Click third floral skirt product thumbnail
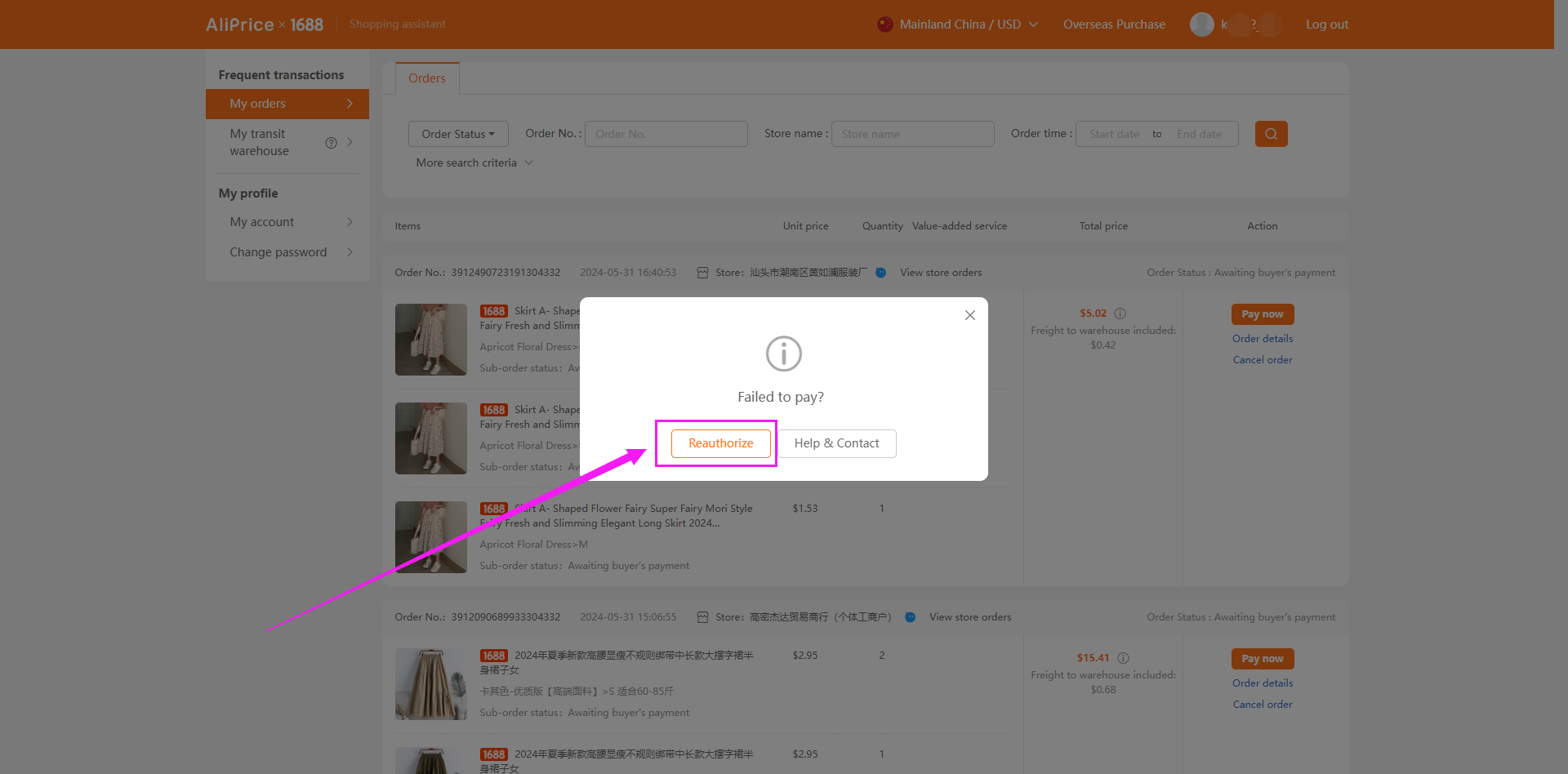Image resolution: width=1568 pixels, height=774 pixels. pos(431,537)
